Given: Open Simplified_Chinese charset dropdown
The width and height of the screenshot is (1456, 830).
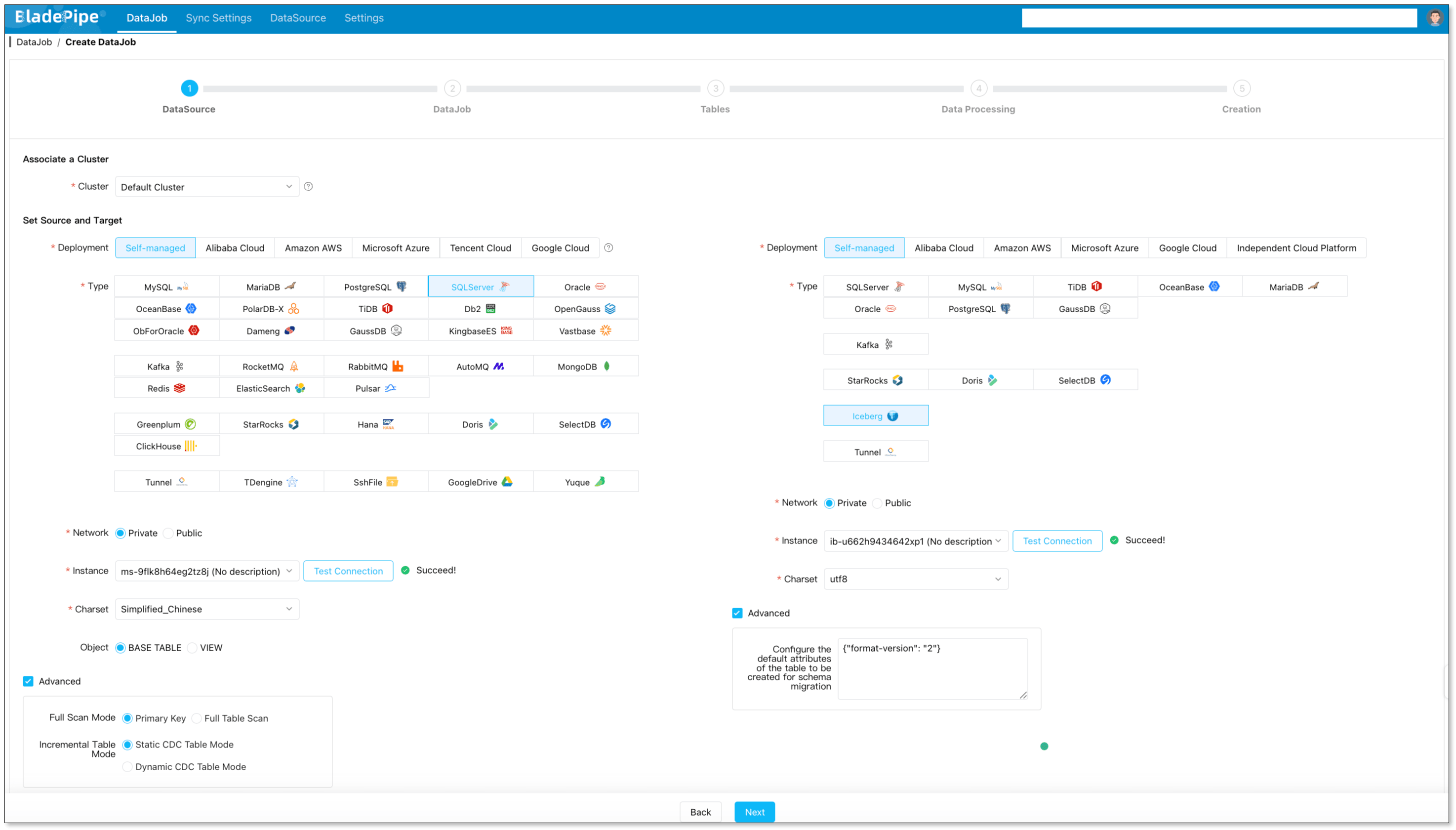Looking at the screenshot, I should (x=207, y=609).
